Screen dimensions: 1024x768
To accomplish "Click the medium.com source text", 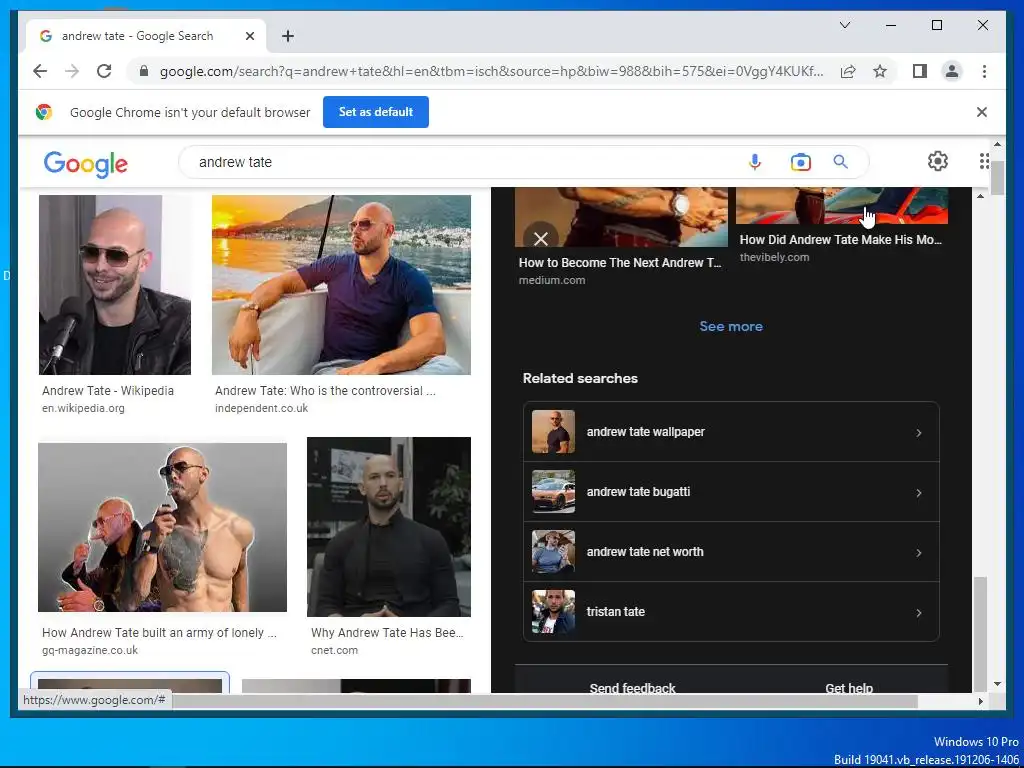I will pyautogui.click(x=552, y=280).
